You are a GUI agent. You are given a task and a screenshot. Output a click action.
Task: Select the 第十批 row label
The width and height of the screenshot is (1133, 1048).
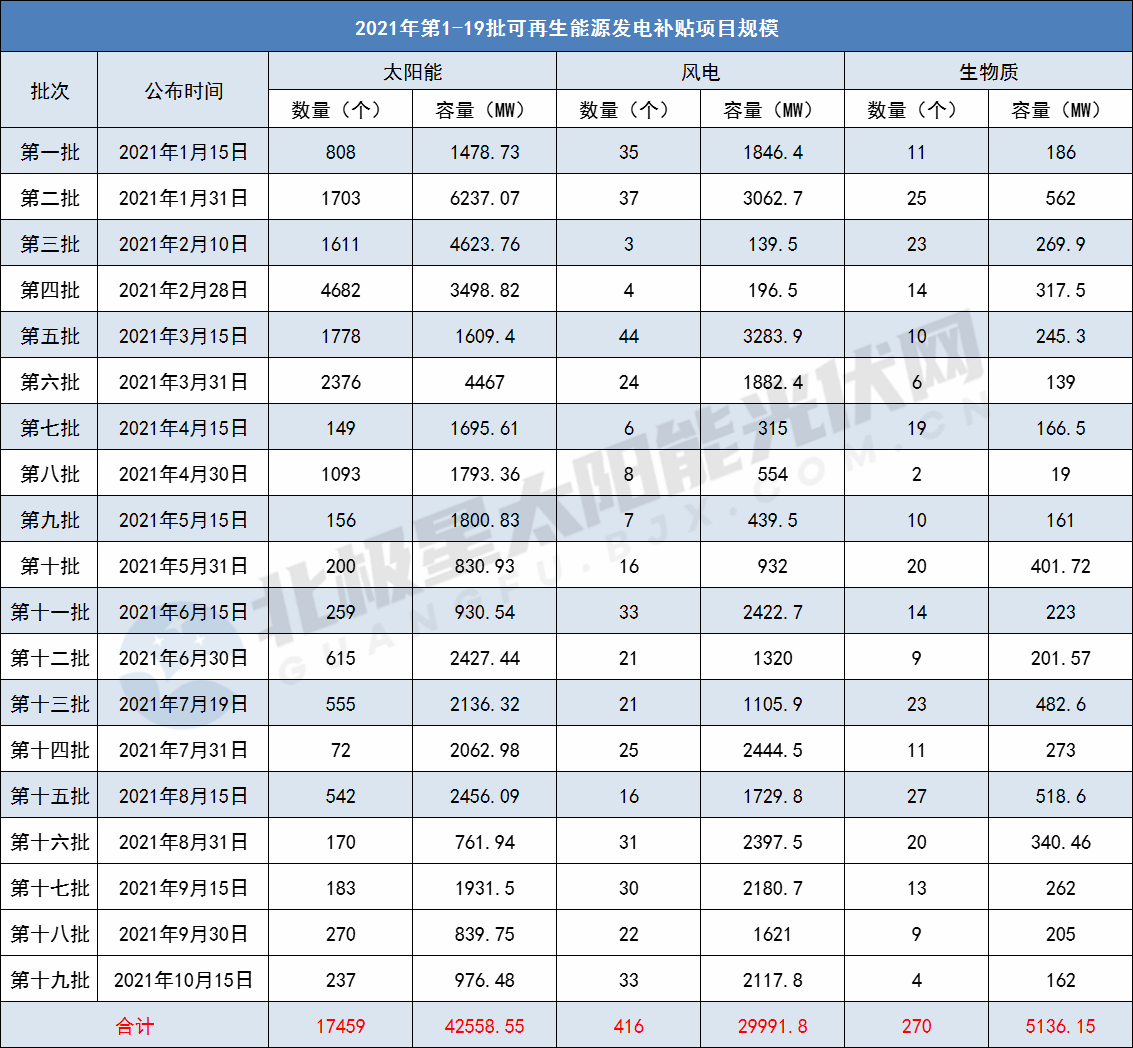pos(50,565)
